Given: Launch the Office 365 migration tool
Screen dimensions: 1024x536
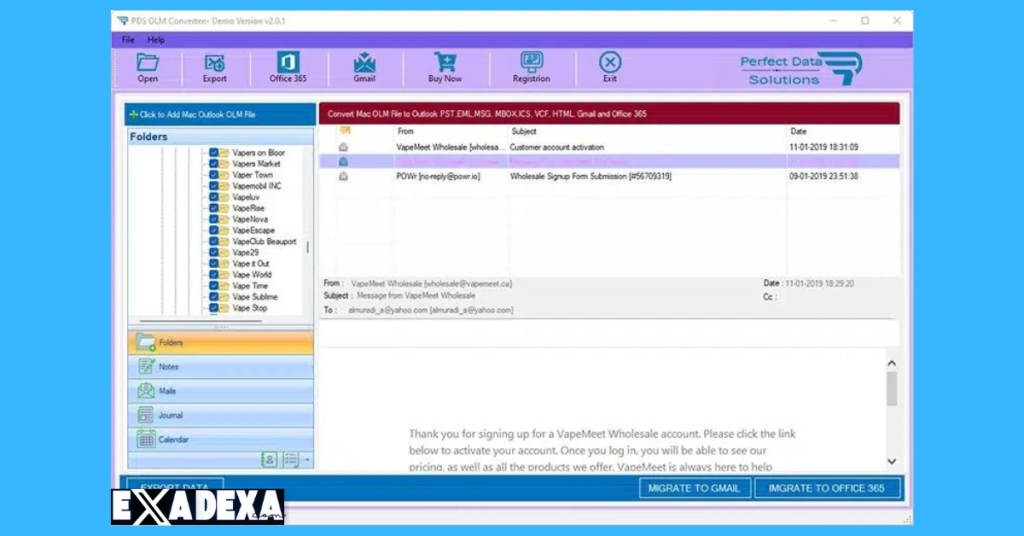Looking at the screenshot, I should [287, 68].
